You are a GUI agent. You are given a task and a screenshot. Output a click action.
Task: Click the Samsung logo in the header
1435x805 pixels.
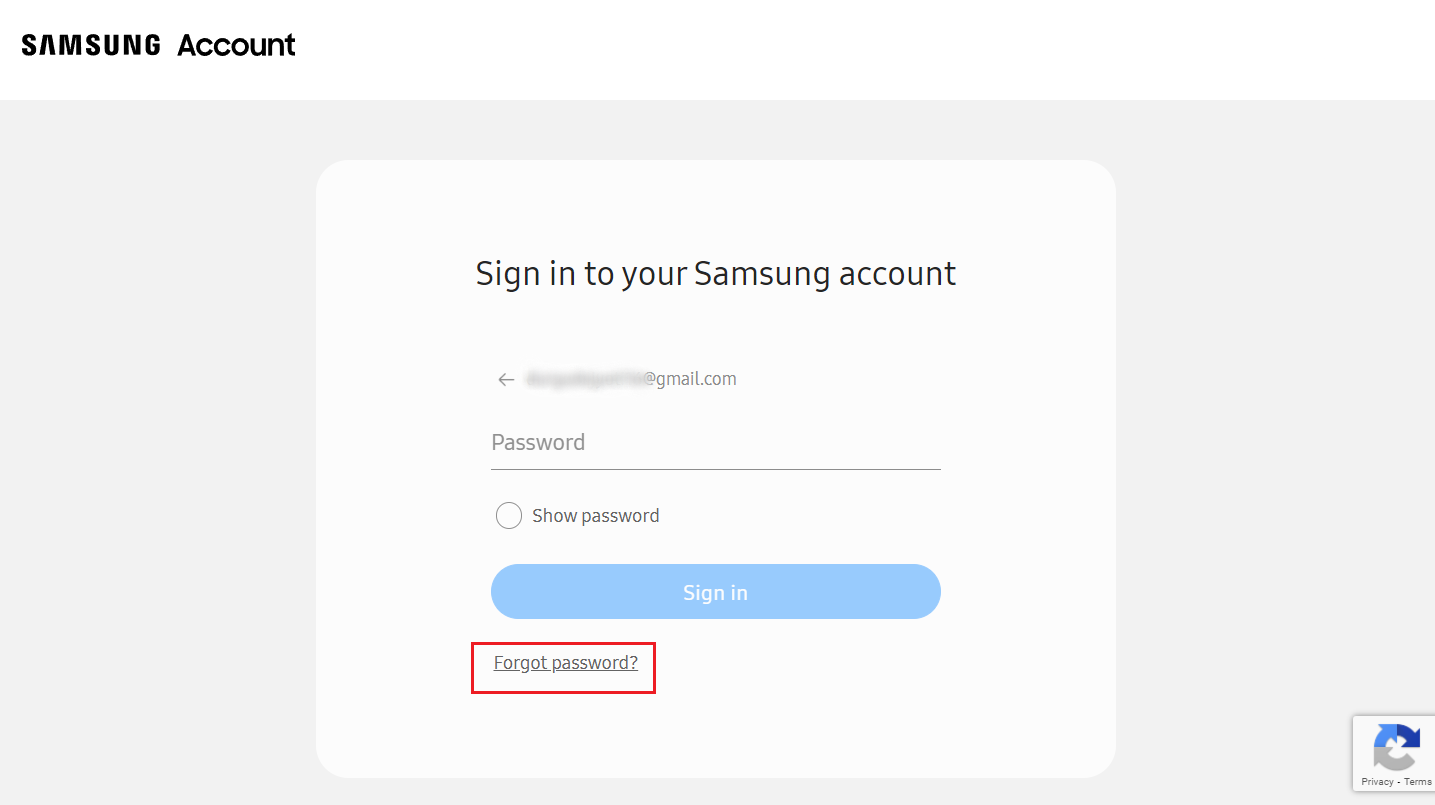tap(91, 45)
